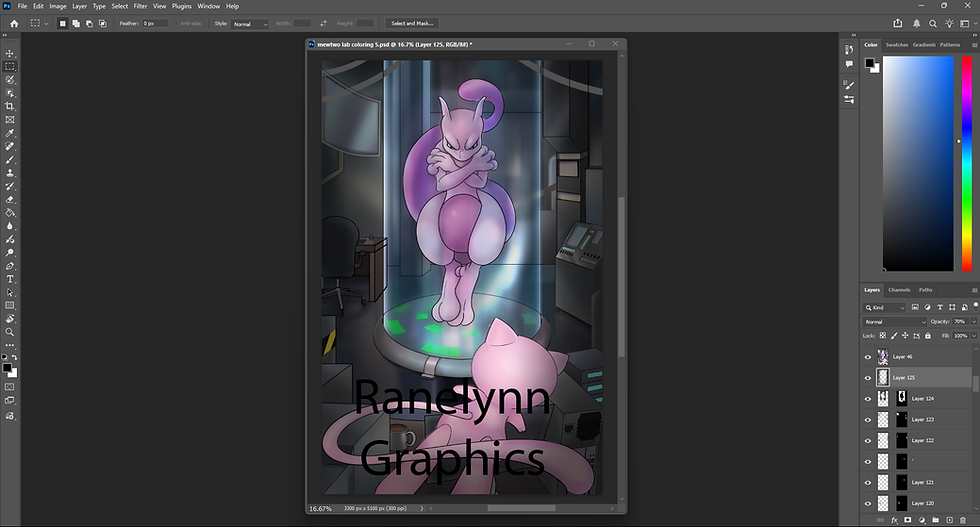Click inside the color picker gradient field
Viewport: 980px width, 527px height.
click(x=918, y=163)
